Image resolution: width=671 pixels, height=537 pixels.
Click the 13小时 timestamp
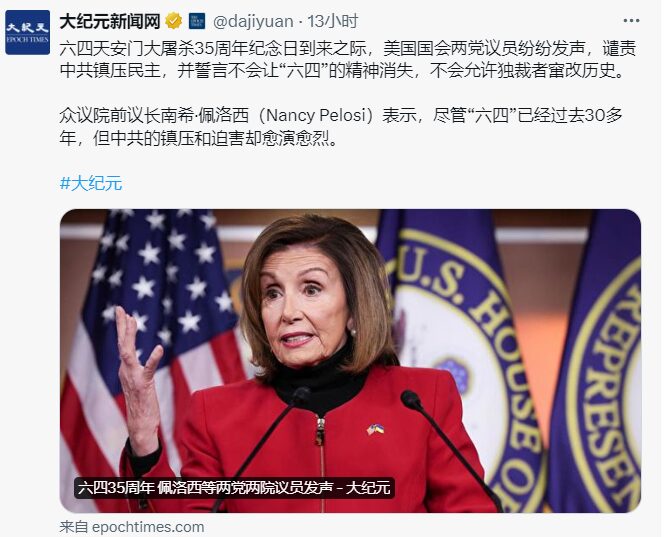click(x=333, y=21)
